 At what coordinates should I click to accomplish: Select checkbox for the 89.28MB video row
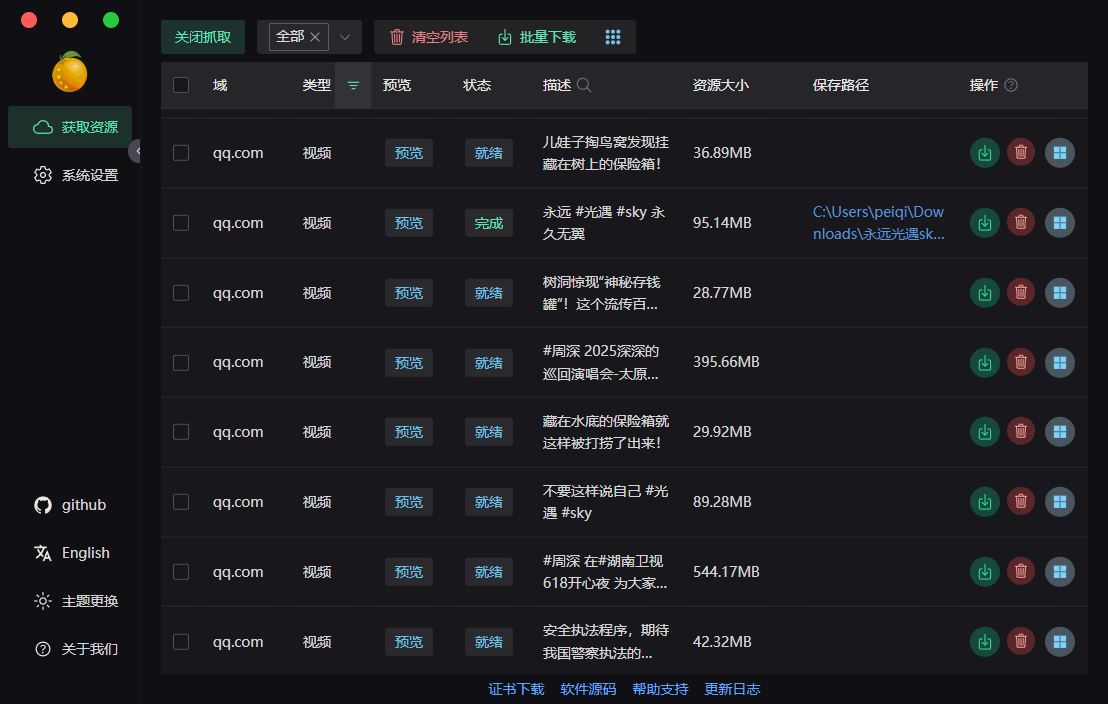[x=181, y=502]
